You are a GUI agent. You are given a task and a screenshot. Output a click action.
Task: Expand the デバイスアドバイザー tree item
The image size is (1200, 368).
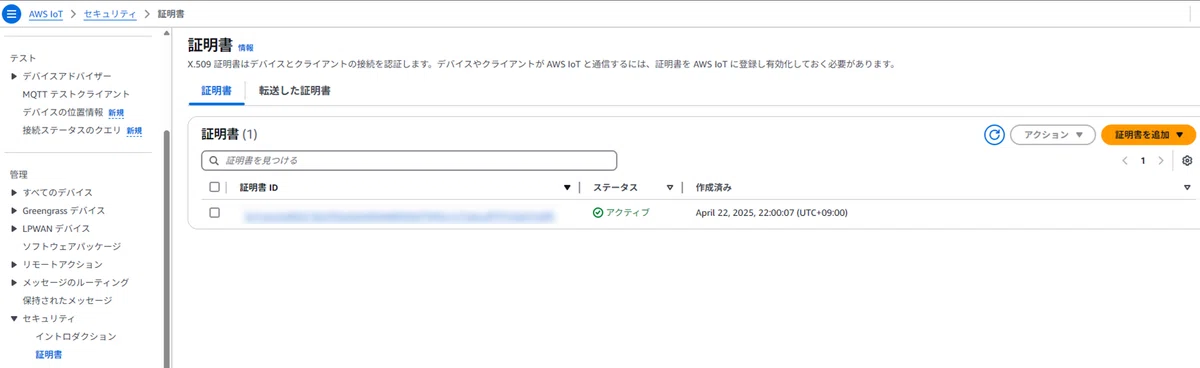pos(14,76)
